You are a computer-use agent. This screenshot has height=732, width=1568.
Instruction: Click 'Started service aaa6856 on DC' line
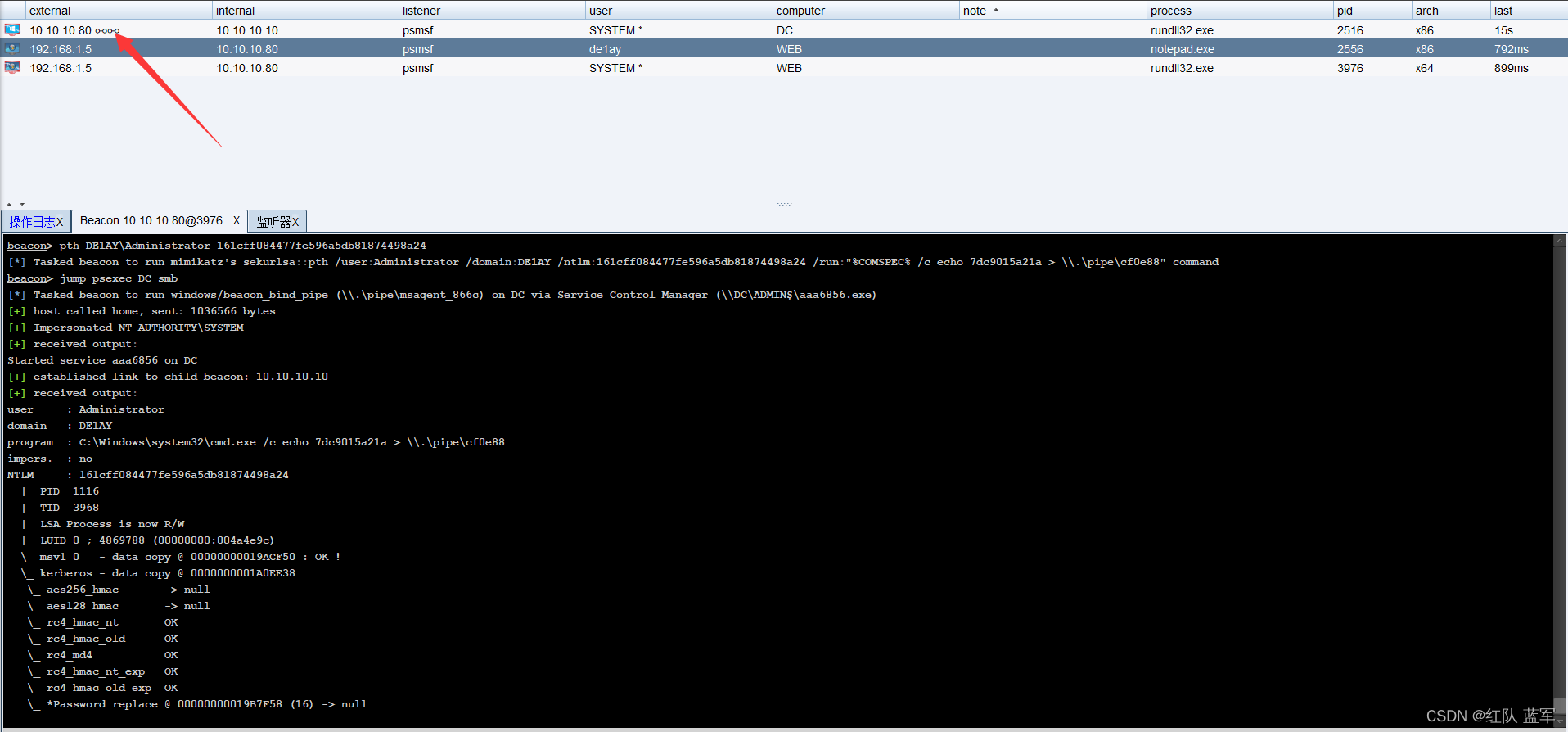point(102,360)
